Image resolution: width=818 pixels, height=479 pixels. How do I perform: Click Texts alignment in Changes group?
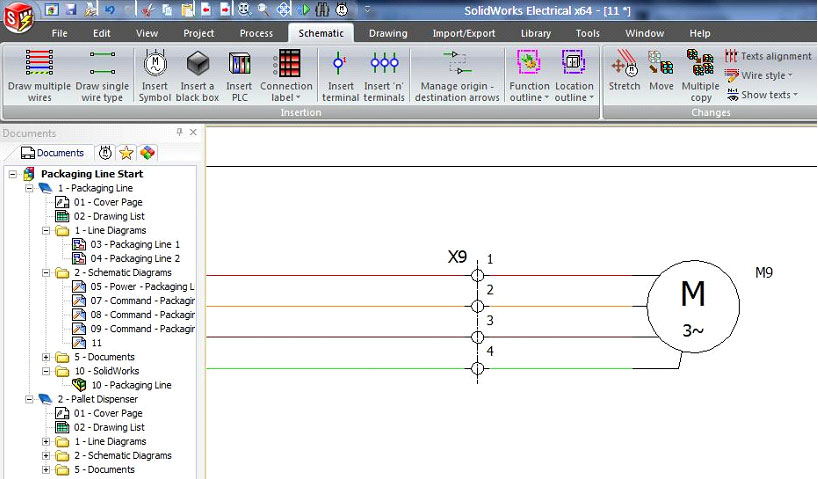pos(768,56)
